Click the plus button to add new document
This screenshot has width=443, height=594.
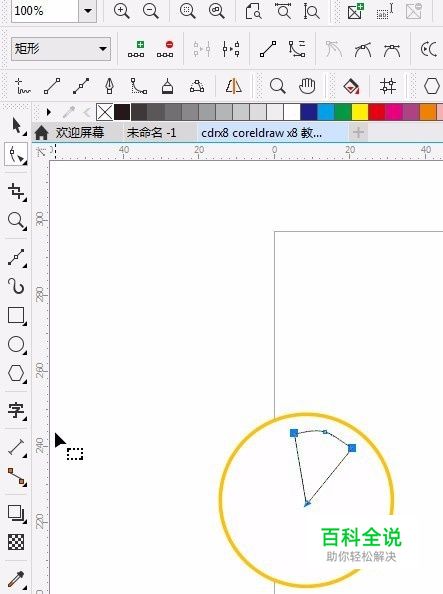click(358, 133)
